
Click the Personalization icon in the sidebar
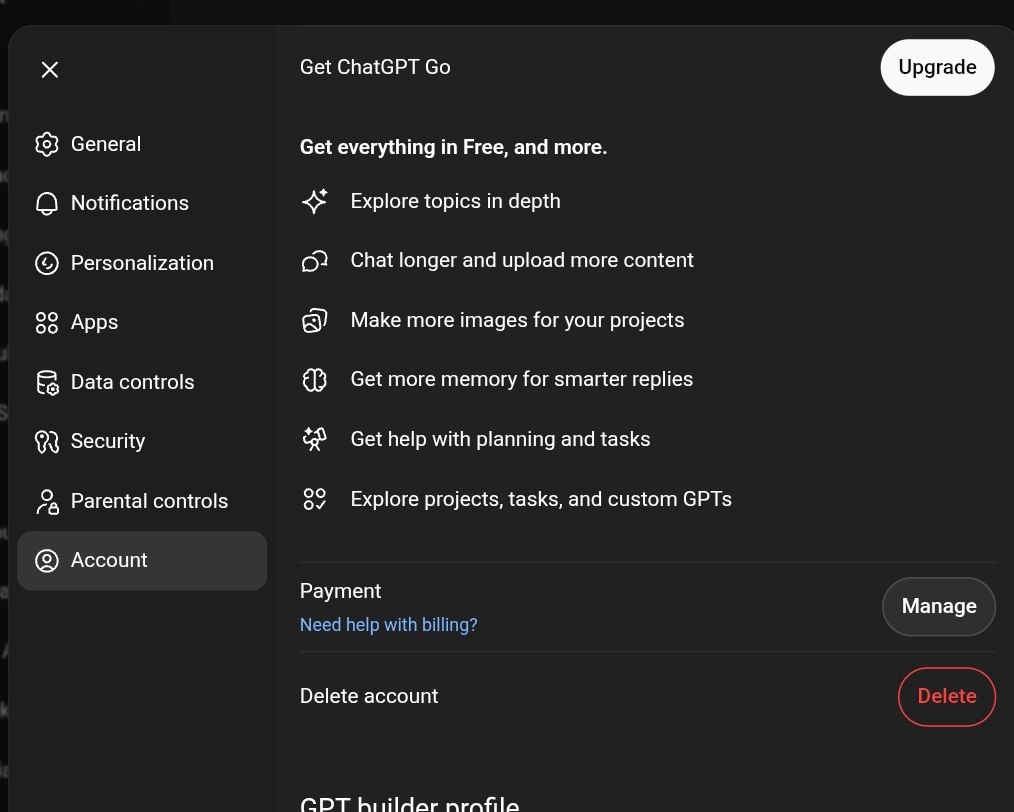pos(47,263)
